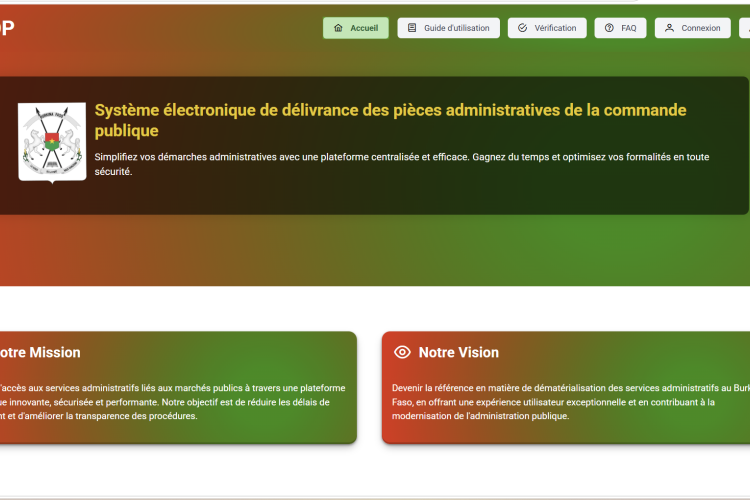This screenshot has width=750, height=500.
Task: Go to the Connexion login text
Action: click(701, 28)
